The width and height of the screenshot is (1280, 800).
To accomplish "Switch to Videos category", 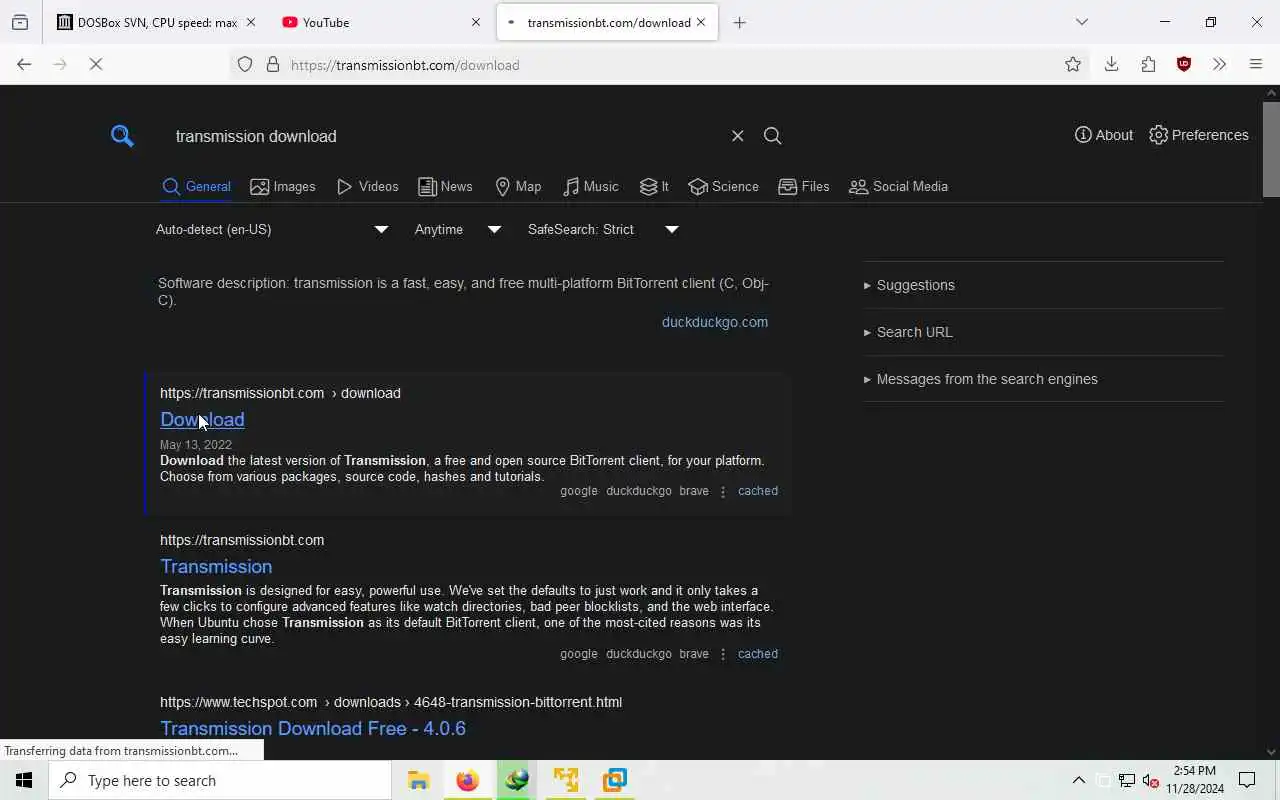I will pos(367,187).
